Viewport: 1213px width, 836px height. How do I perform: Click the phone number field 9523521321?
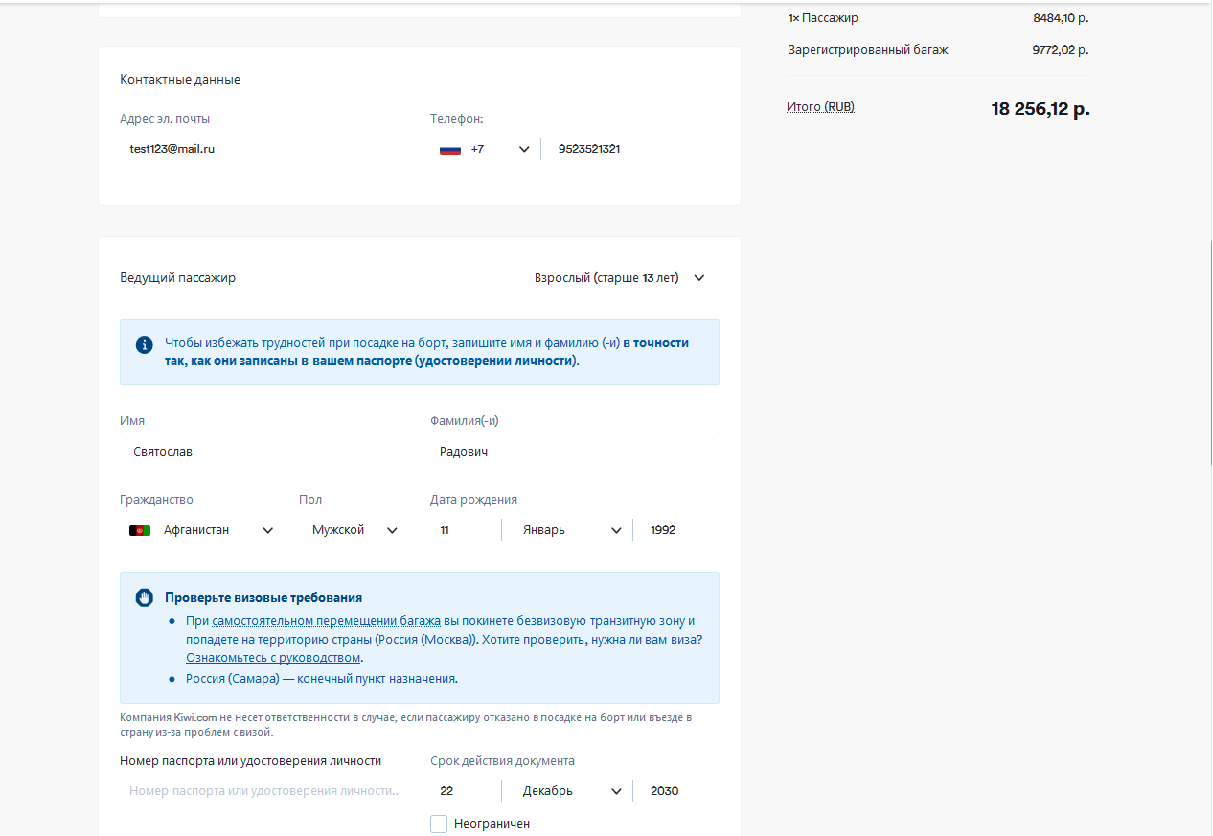[x=630, y=149]
